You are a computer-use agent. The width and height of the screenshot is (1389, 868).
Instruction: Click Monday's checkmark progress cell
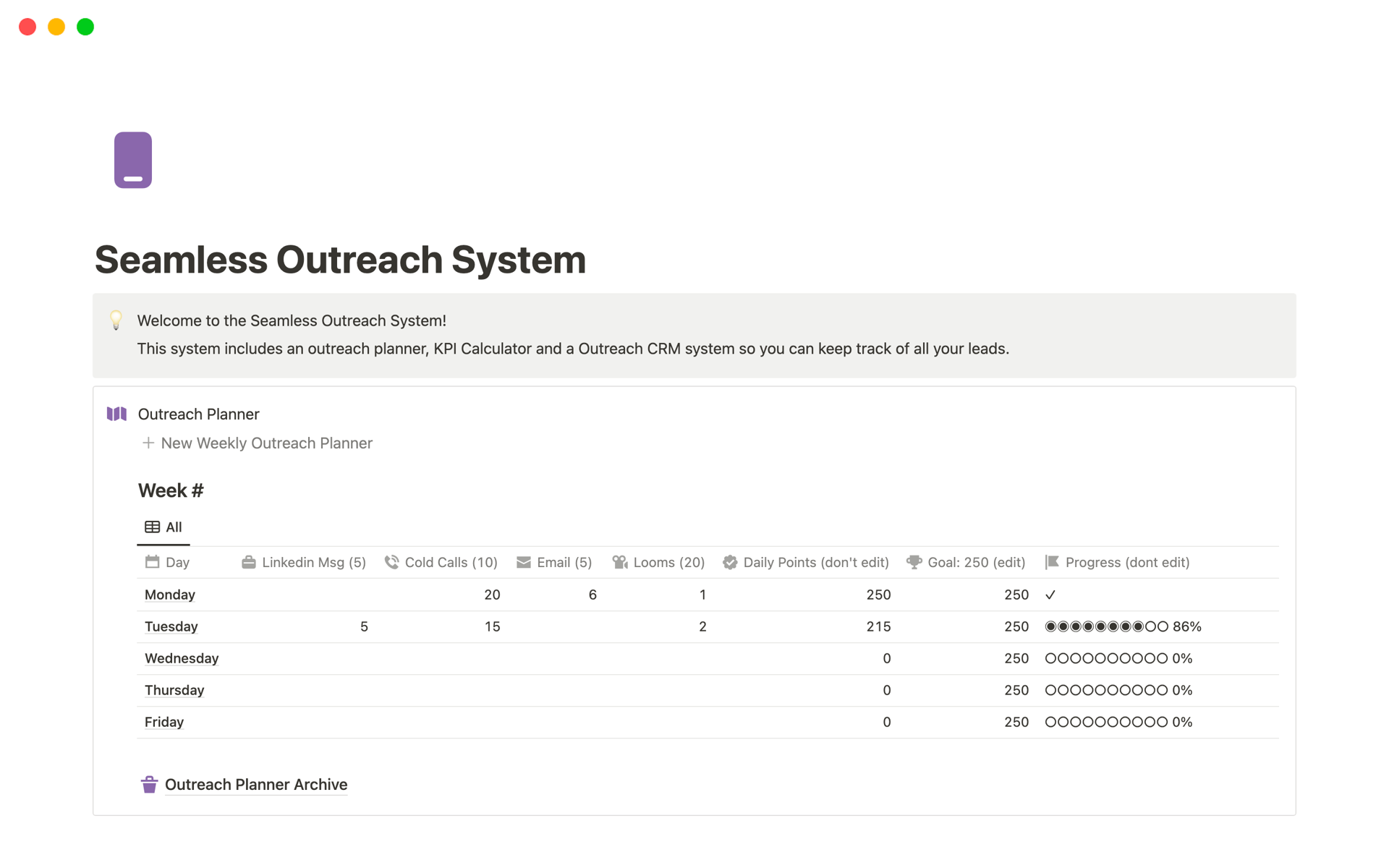click(x=1050, y=595)
